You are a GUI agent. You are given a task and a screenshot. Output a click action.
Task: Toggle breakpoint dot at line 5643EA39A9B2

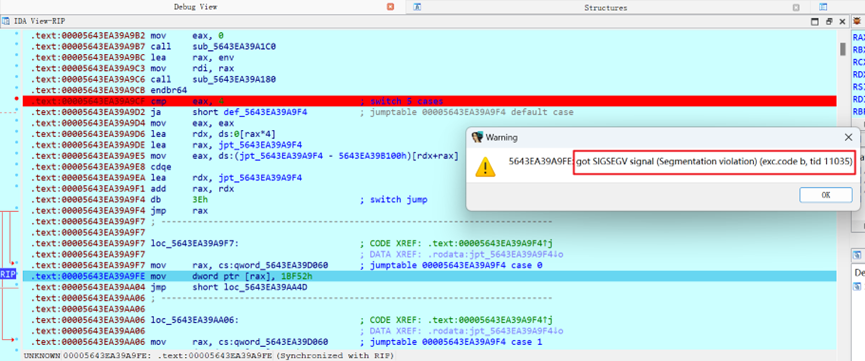[x=16, y=34]
